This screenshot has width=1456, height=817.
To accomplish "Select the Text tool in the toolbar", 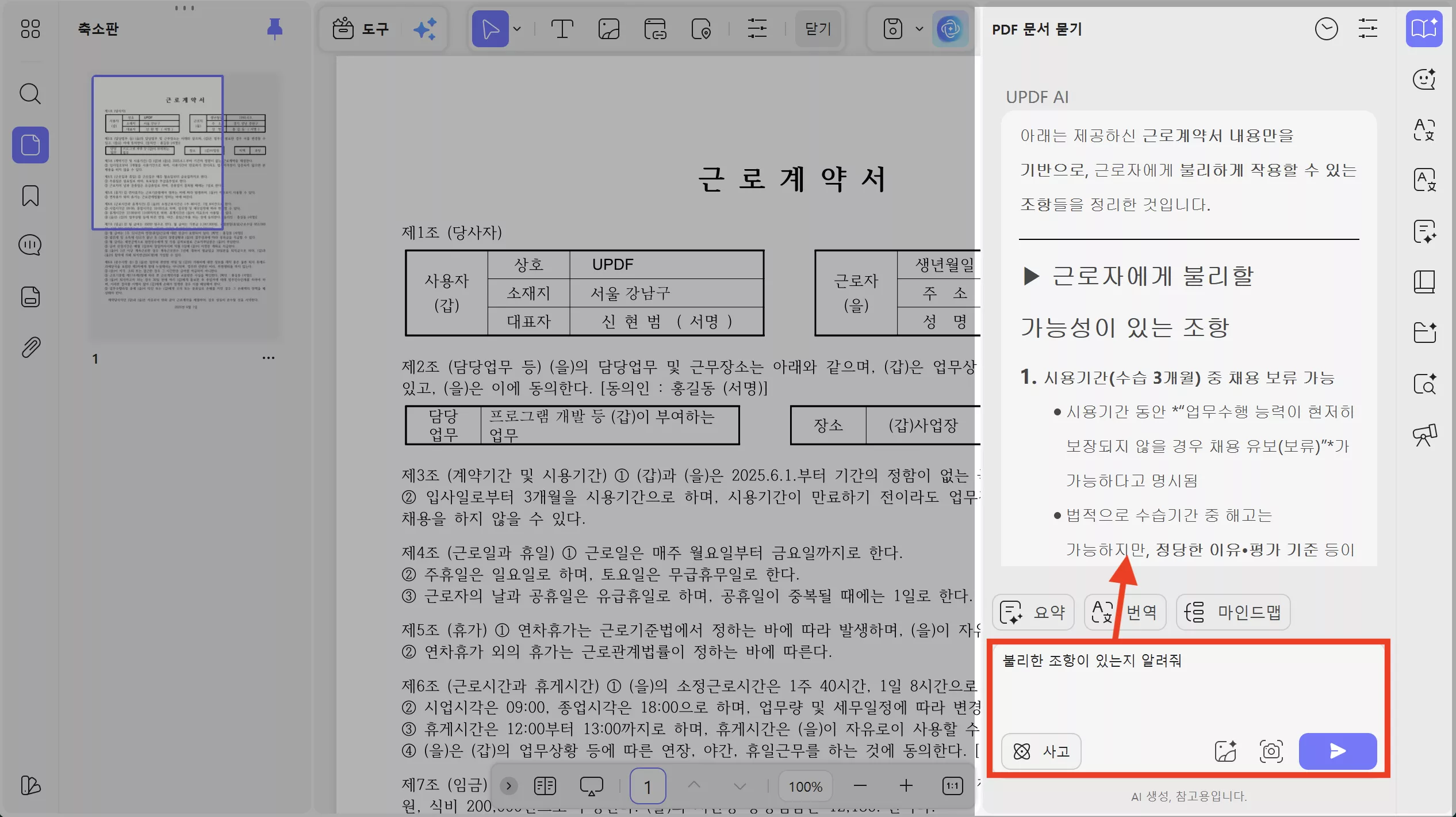I will click(562, 28).
